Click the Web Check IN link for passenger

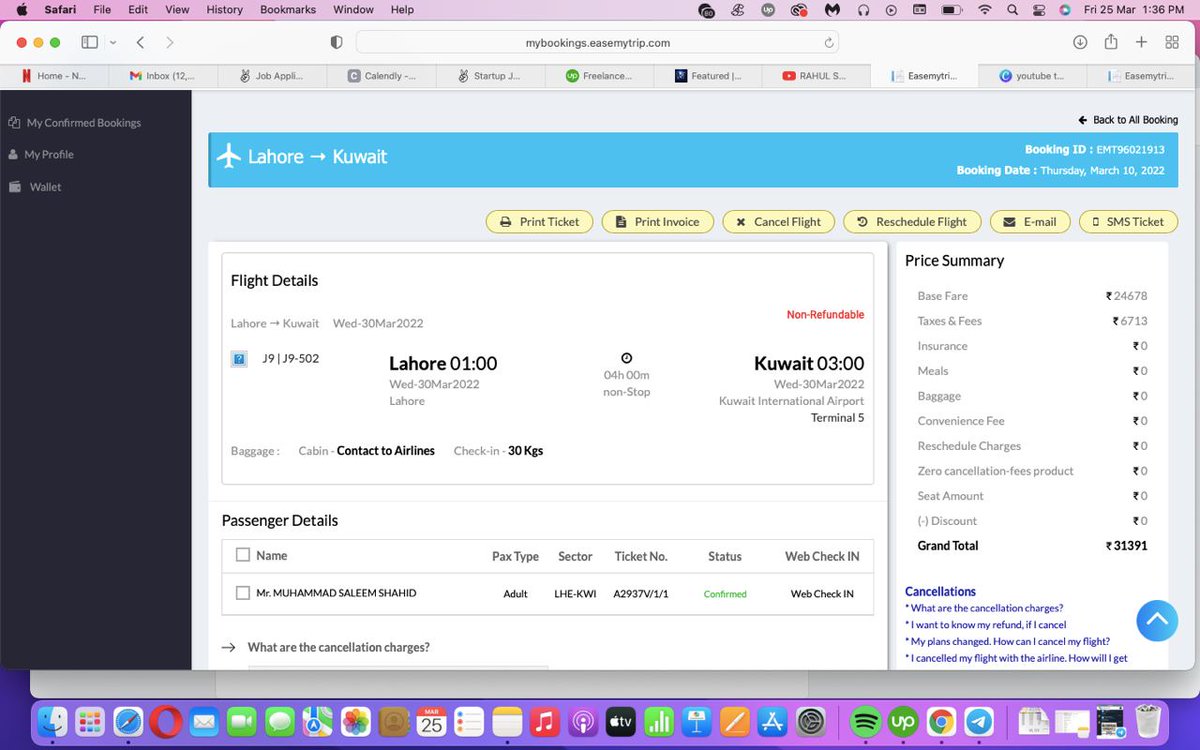coord(822,594)
